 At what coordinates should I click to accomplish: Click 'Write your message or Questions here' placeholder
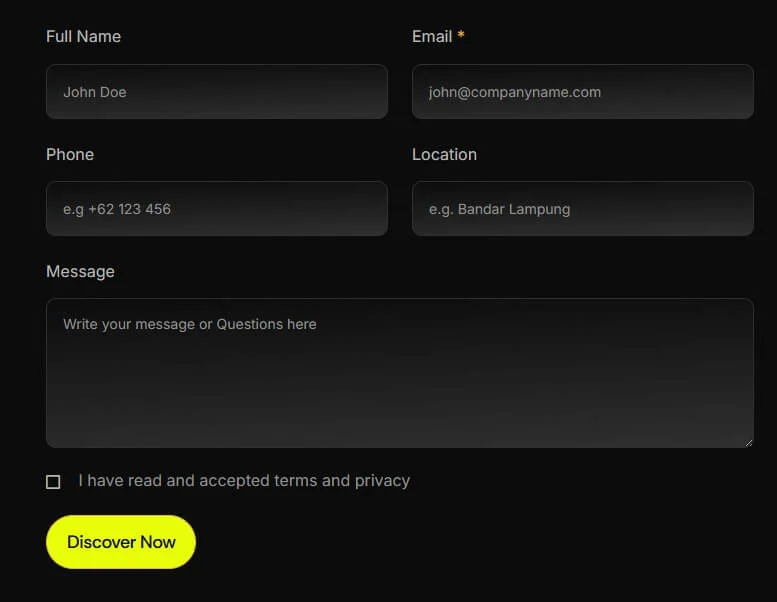tap(190, 325)
